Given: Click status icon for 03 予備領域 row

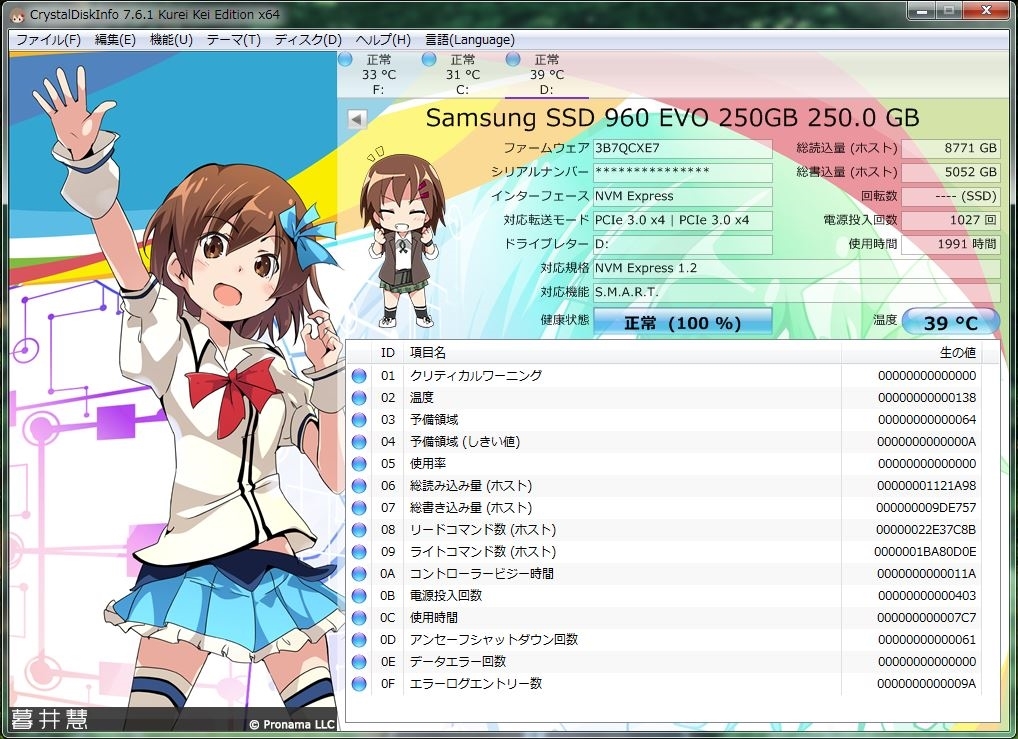Looking at the screenshot, I should [x=359, y=420].
